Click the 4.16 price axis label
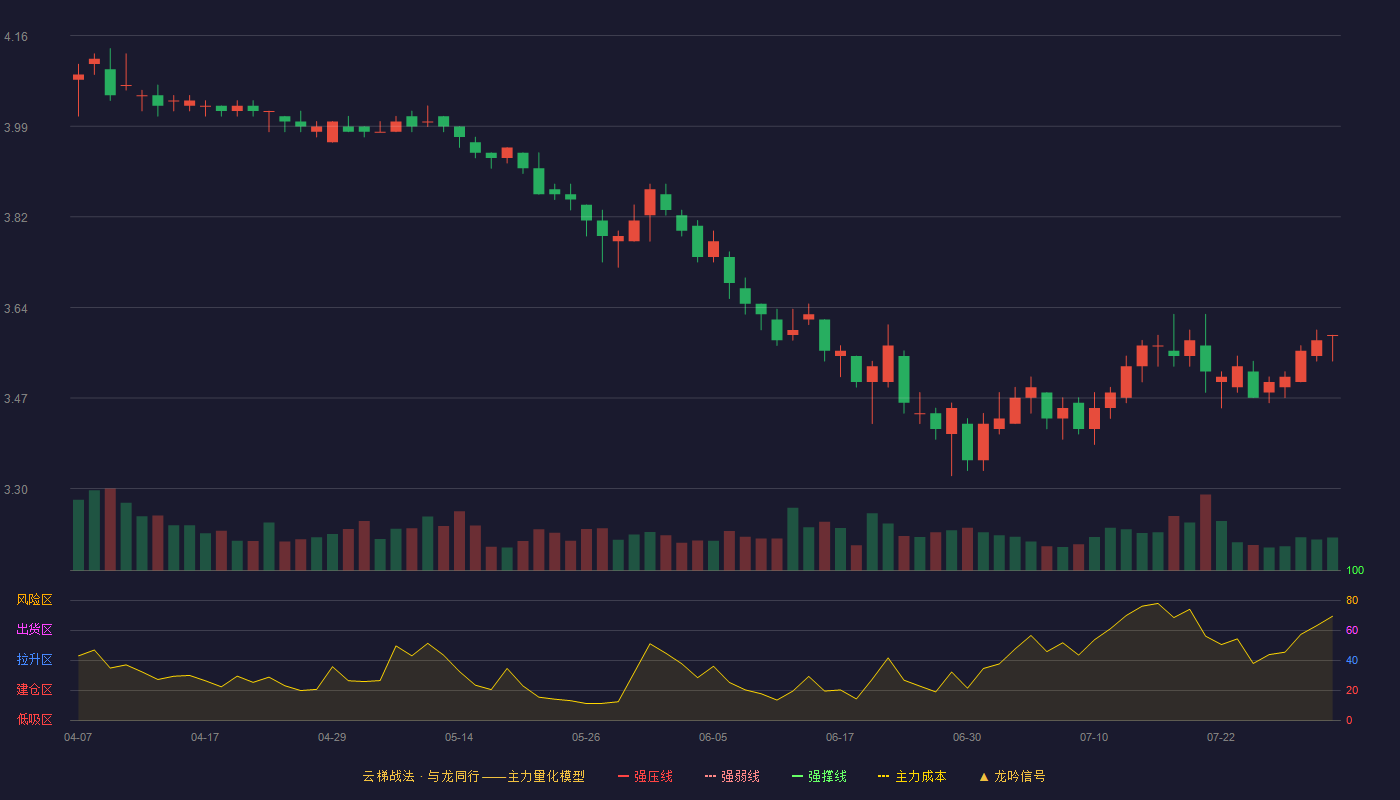1400x800 pixels. point(16,37)
